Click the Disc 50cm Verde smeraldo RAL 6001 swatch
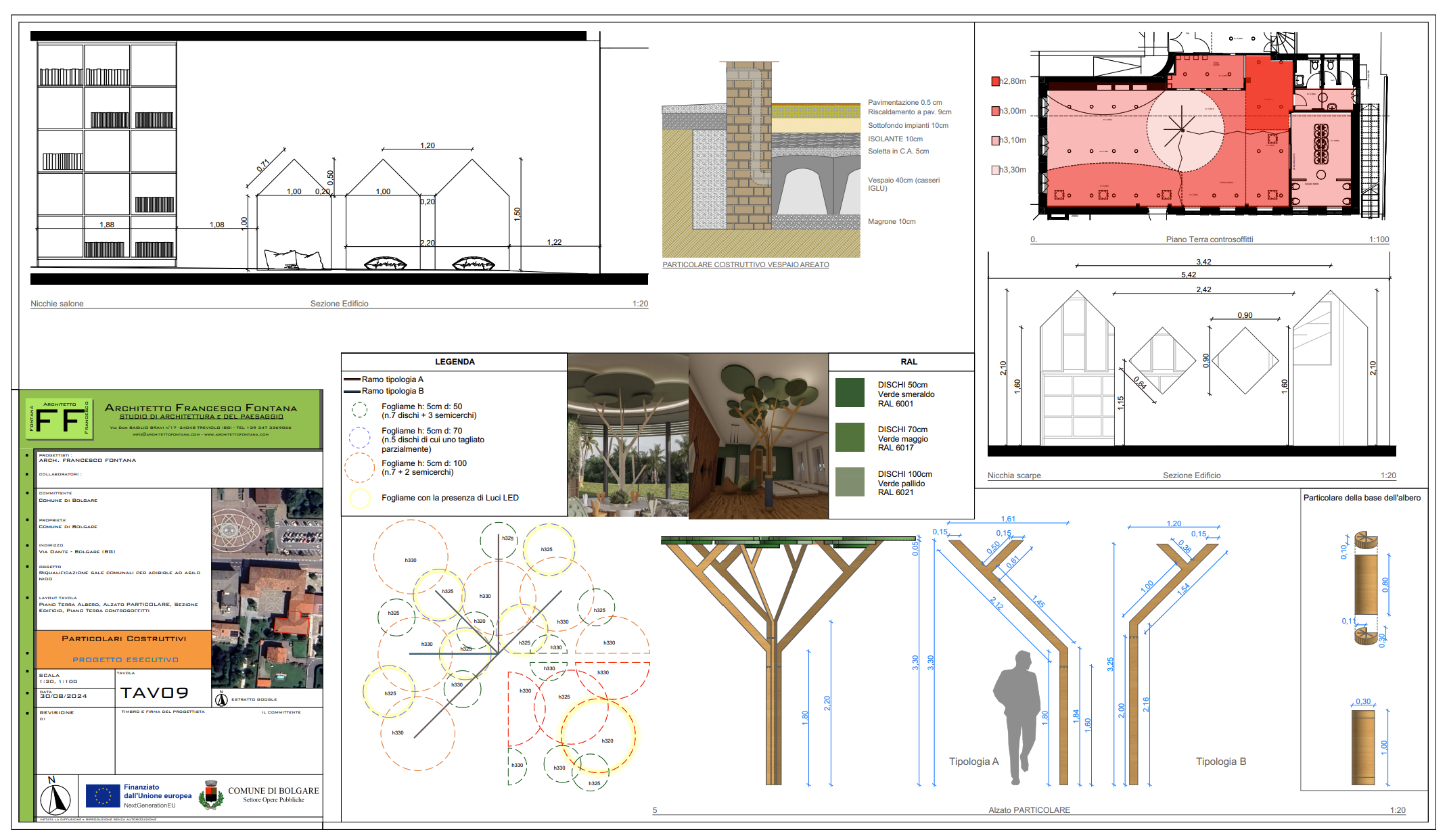This screenshot has height=840, width=1447. click(x=850, y=393)
